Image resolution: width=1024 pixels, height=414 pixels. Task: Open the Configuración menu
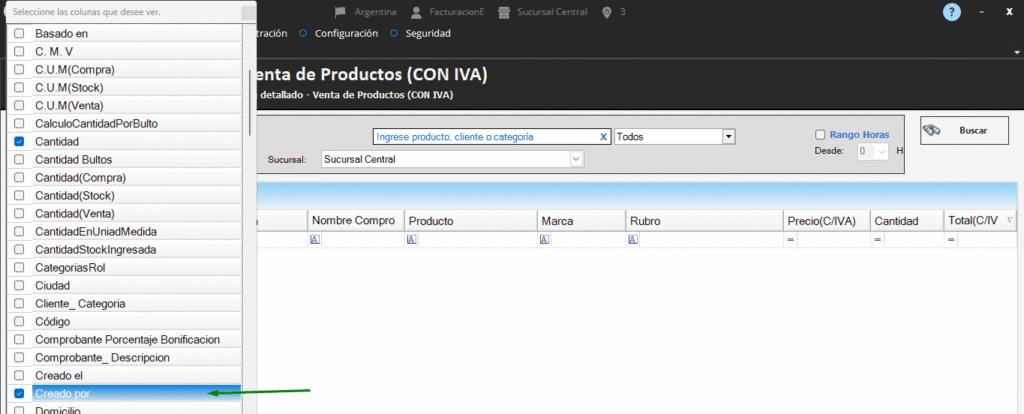(346, 33)
